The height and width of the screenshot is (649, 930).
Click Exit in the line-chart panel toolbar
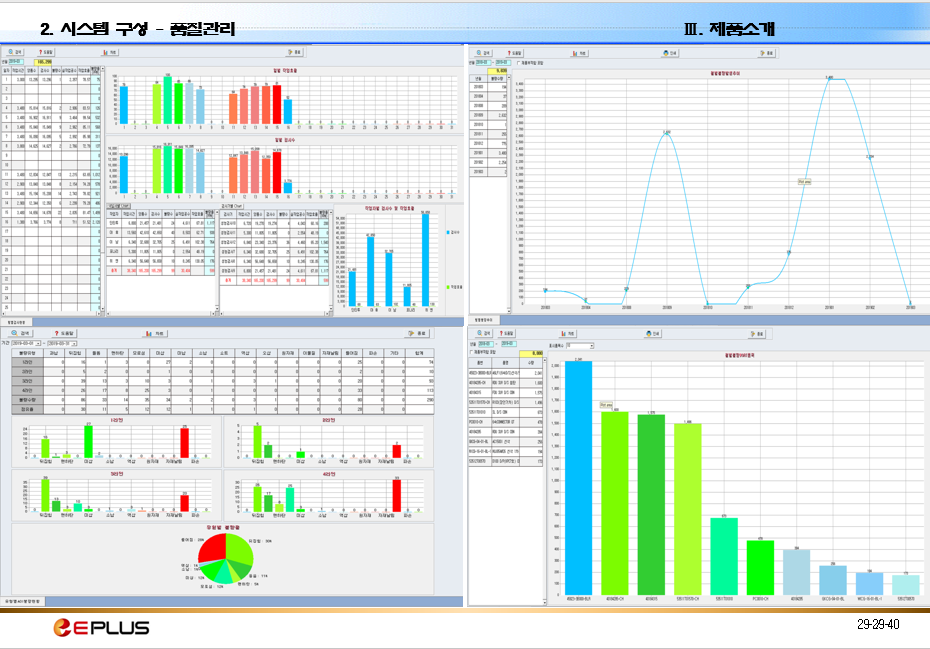[767, 53]
